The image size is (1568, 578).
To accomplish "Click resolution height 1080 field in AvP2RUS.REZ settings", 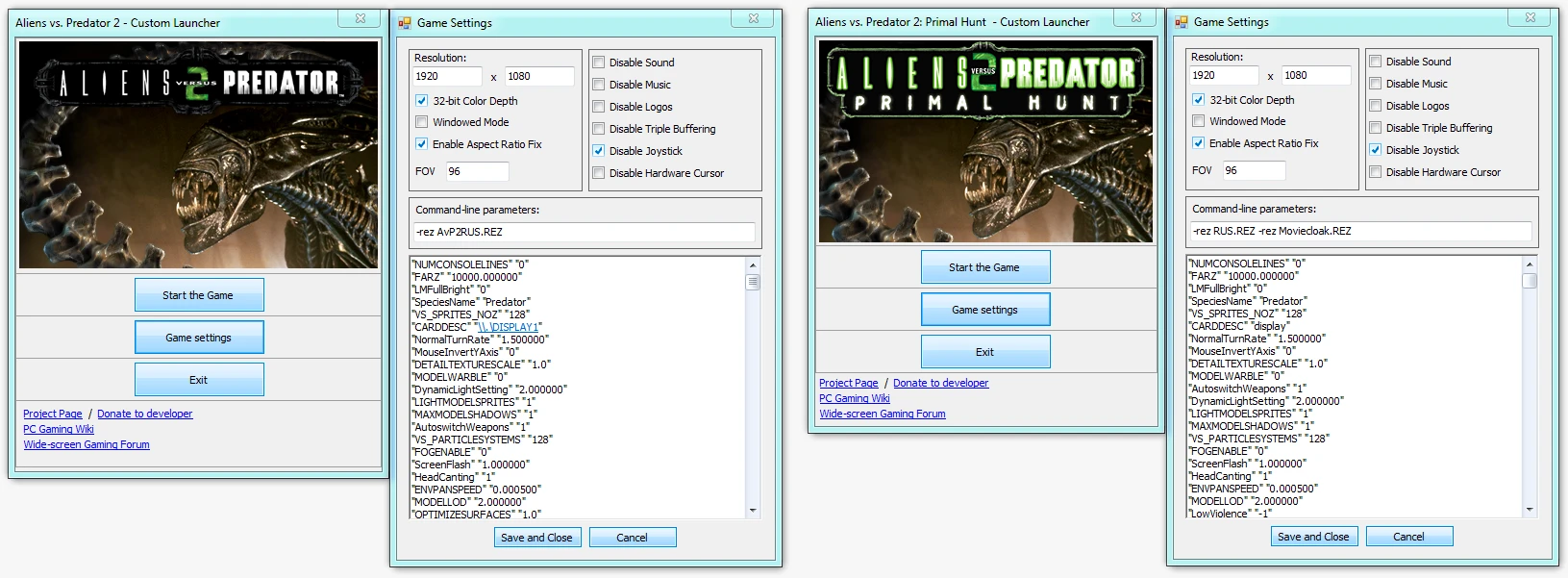I will (x=539, y=76).
